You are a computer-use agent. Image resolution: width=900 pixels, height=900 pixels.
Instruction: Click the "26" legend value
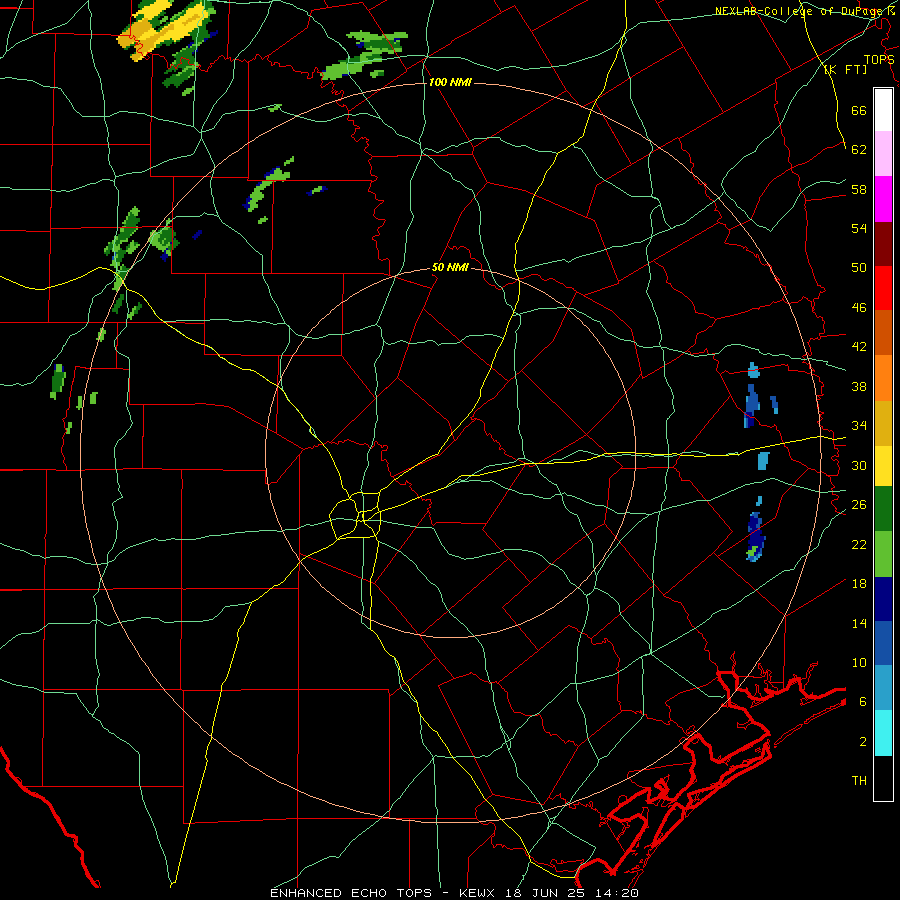(x=859, y=505)
